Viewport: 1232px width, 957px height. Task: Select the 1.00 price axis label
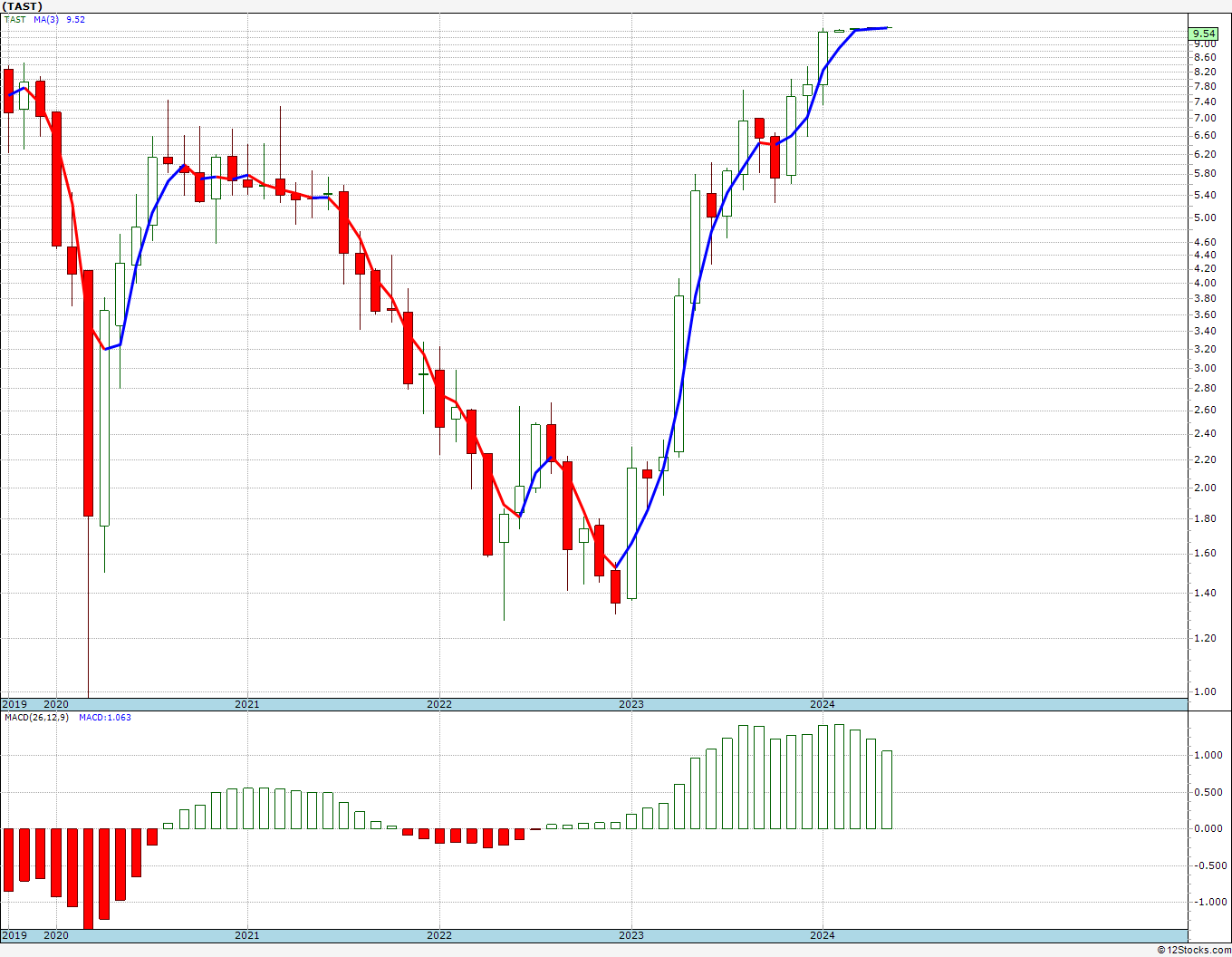click(x=1204, y=691)
